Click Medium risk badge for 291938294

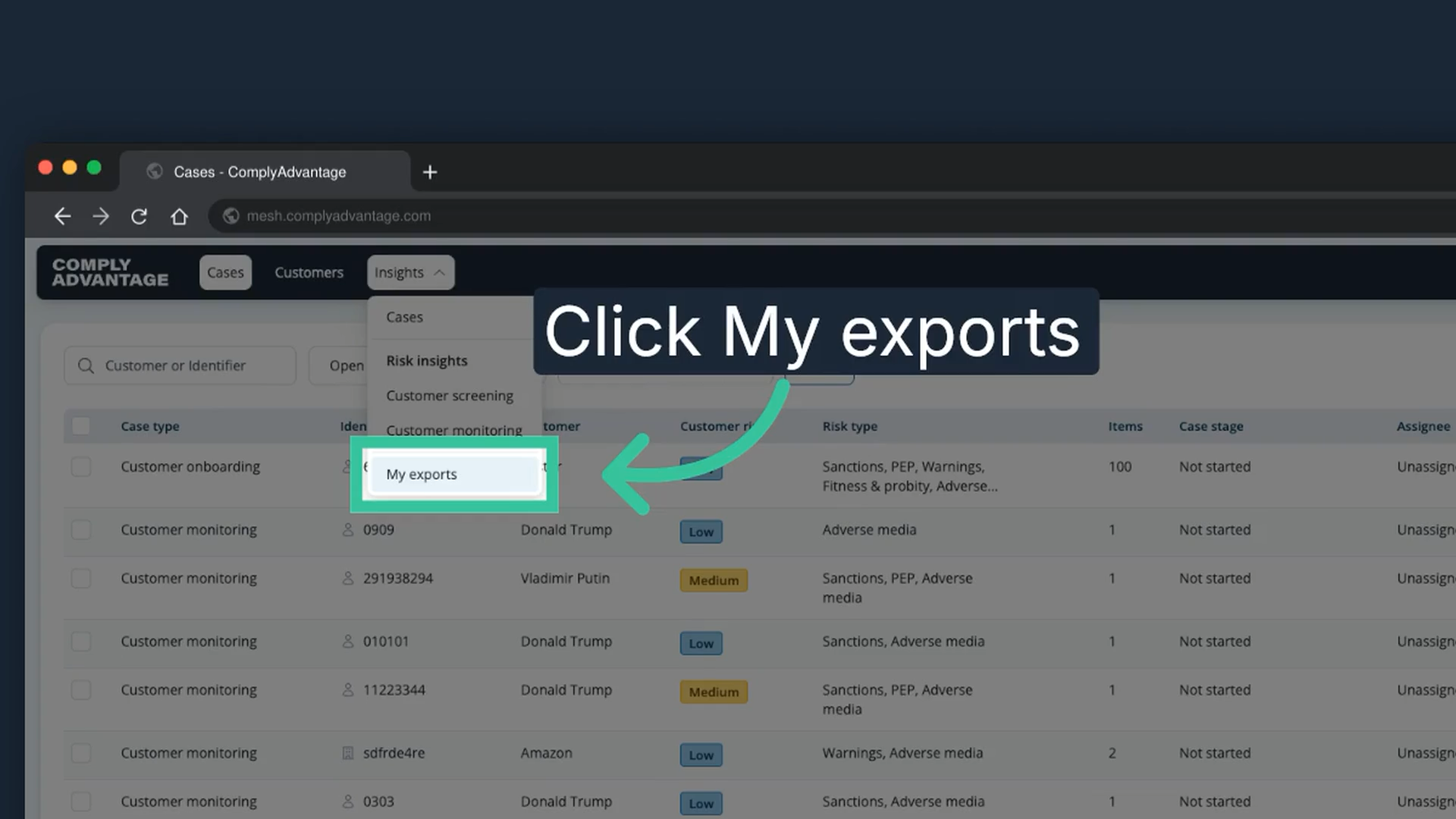point(714,580)
